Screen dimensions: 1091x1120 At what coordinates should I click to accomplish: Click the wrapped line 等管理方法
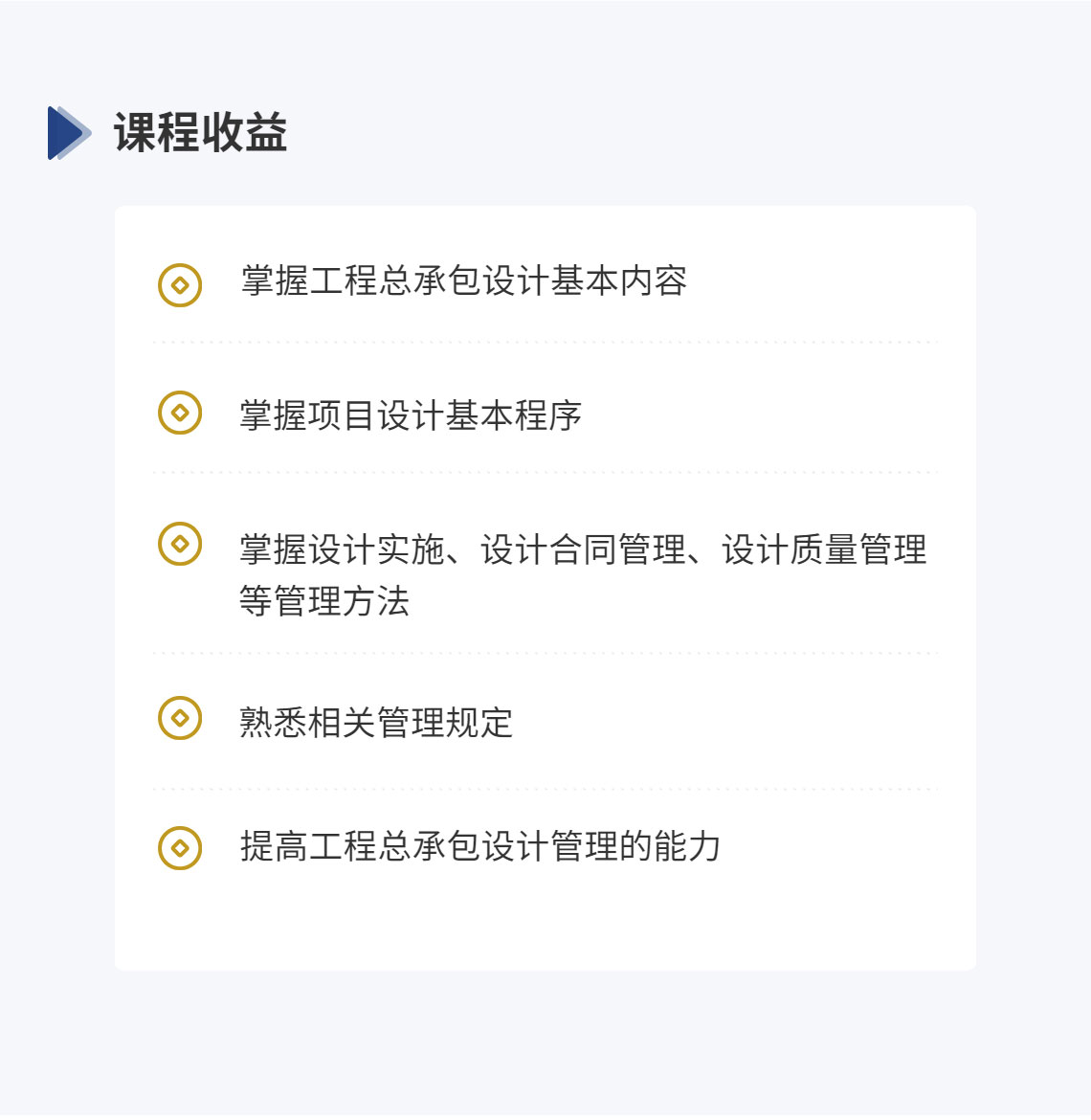(x=324, y=601)
